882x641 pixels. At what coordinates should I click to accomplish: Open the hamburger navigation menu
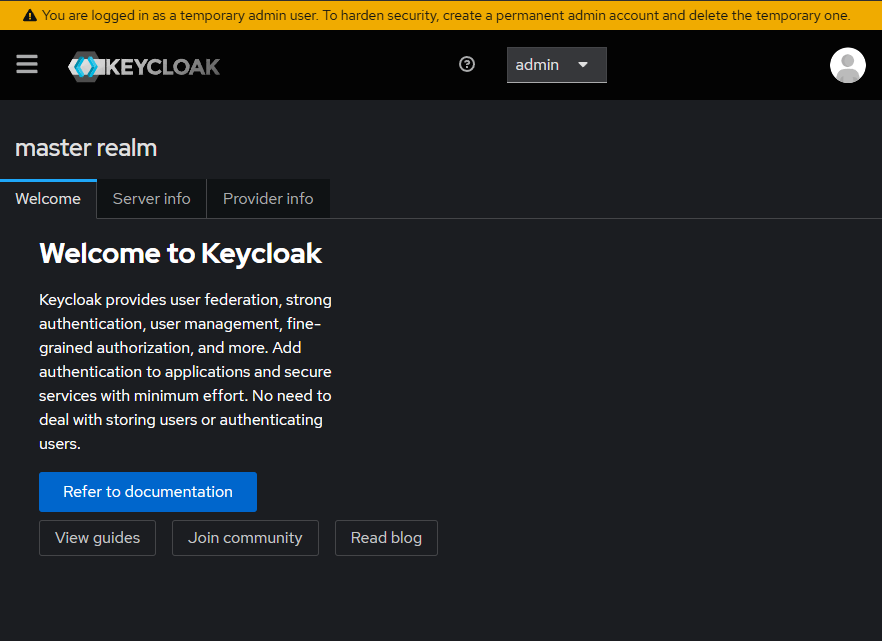pyautogui.click(x=27, y=65)
